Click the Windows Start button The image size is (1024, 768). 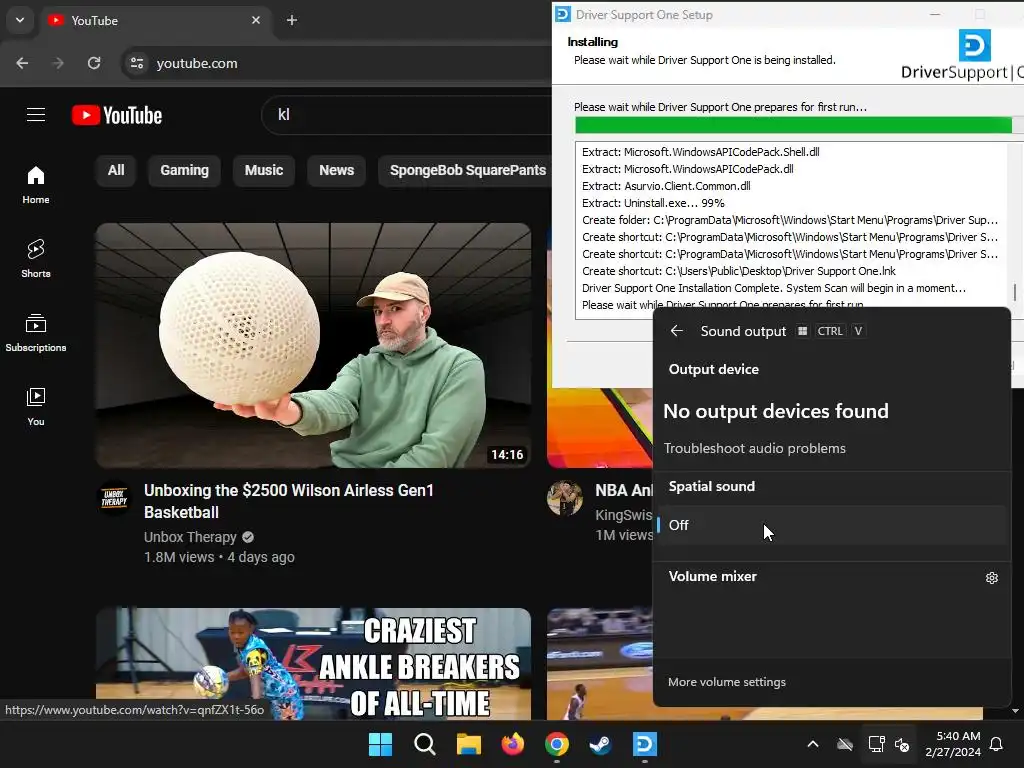pyautogui.click(x=380, y=744)
